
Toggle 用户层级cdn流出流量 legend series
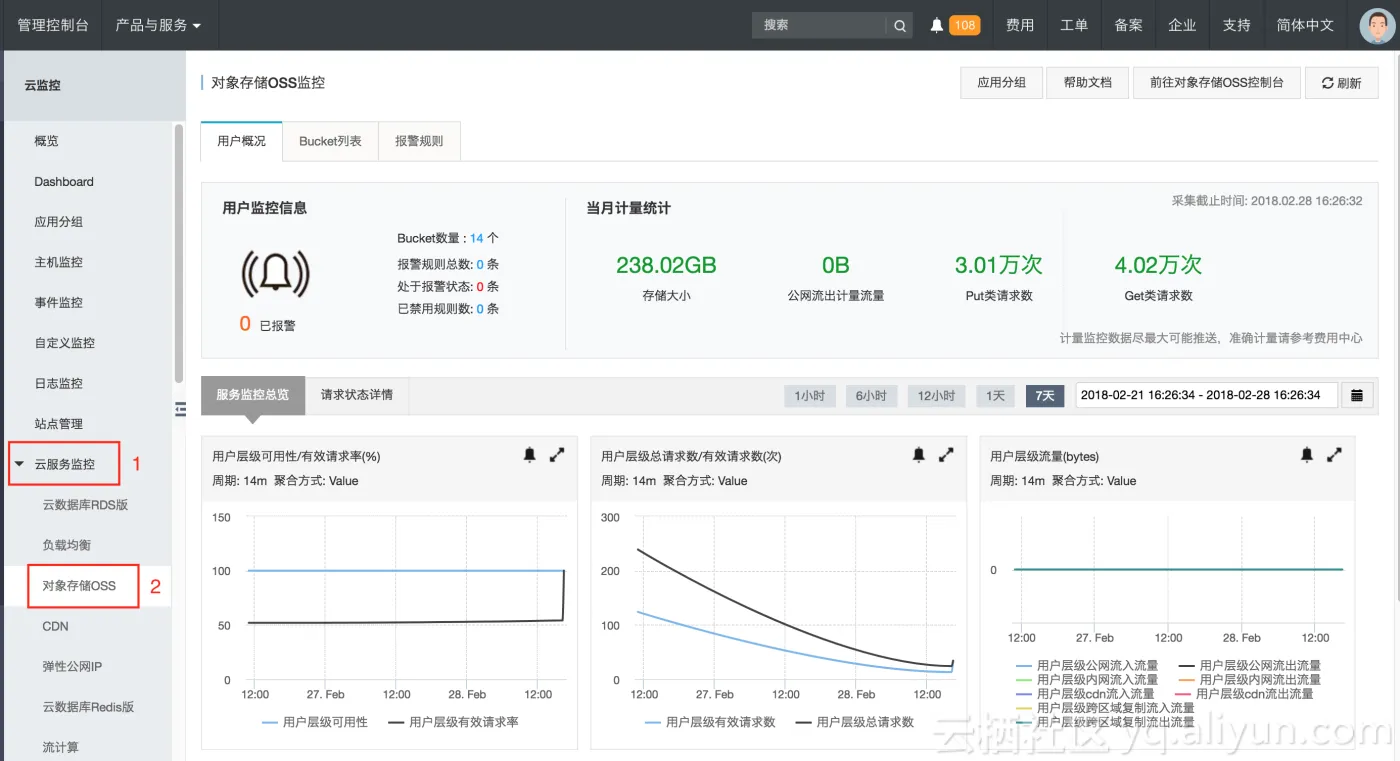(1244, 693)
